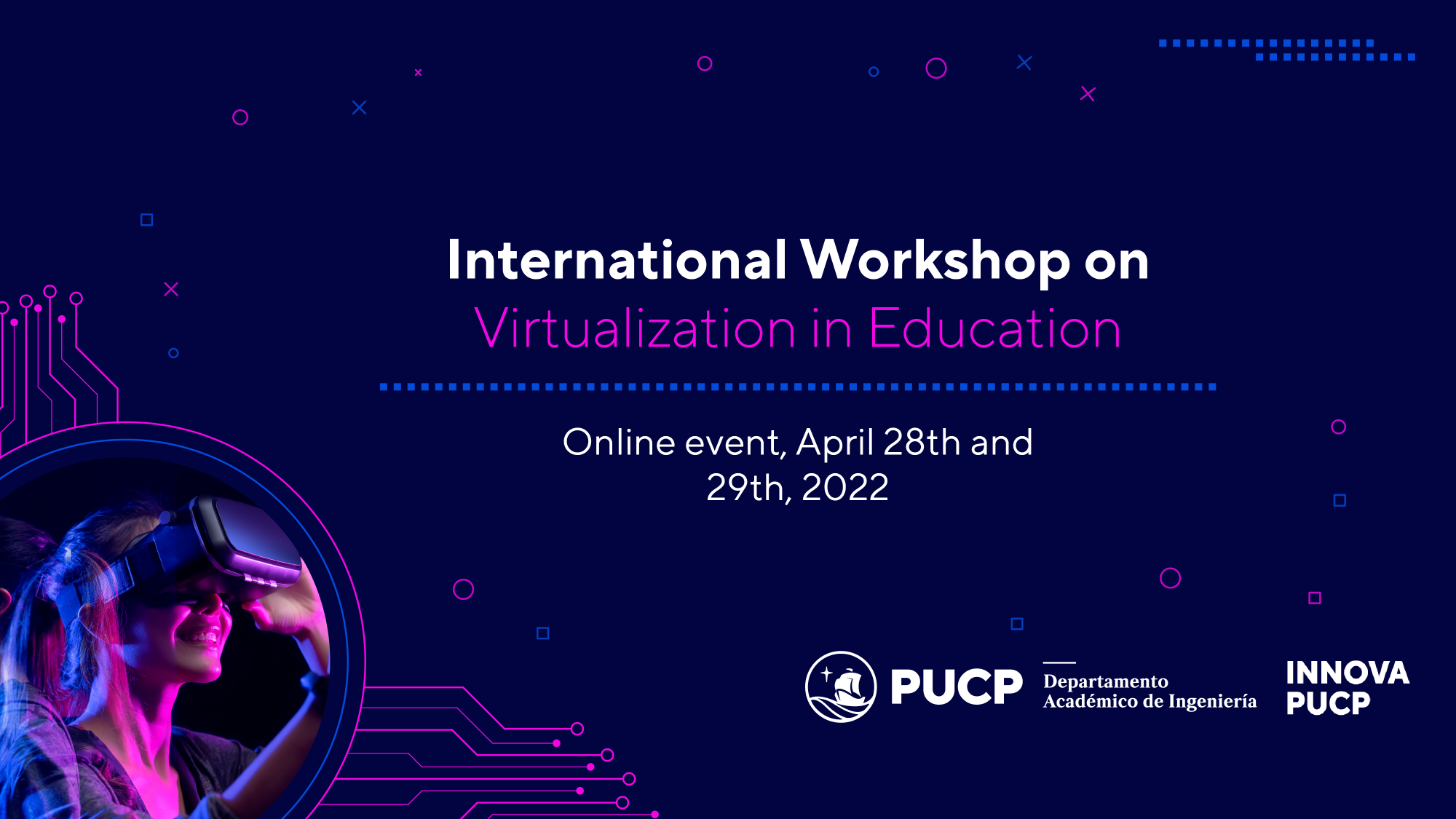The image size is (1456, 819).
Task: Click the small blue square outline at left
Action: click(x=147, y=218)
